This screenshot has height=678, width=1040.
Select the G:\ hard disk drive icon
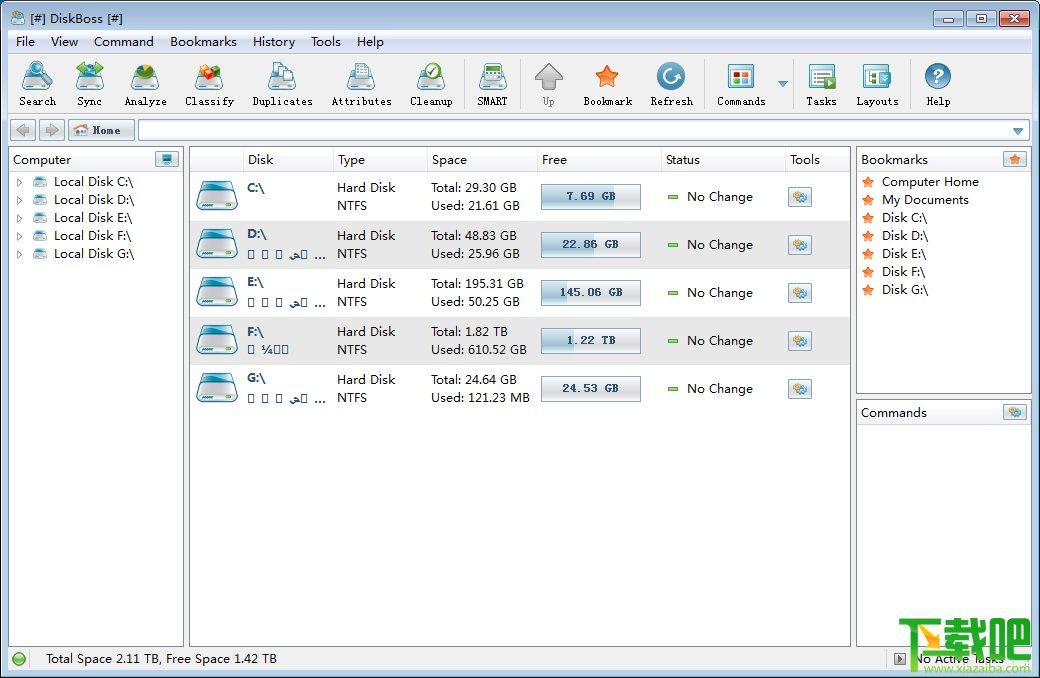click(217, 388)
